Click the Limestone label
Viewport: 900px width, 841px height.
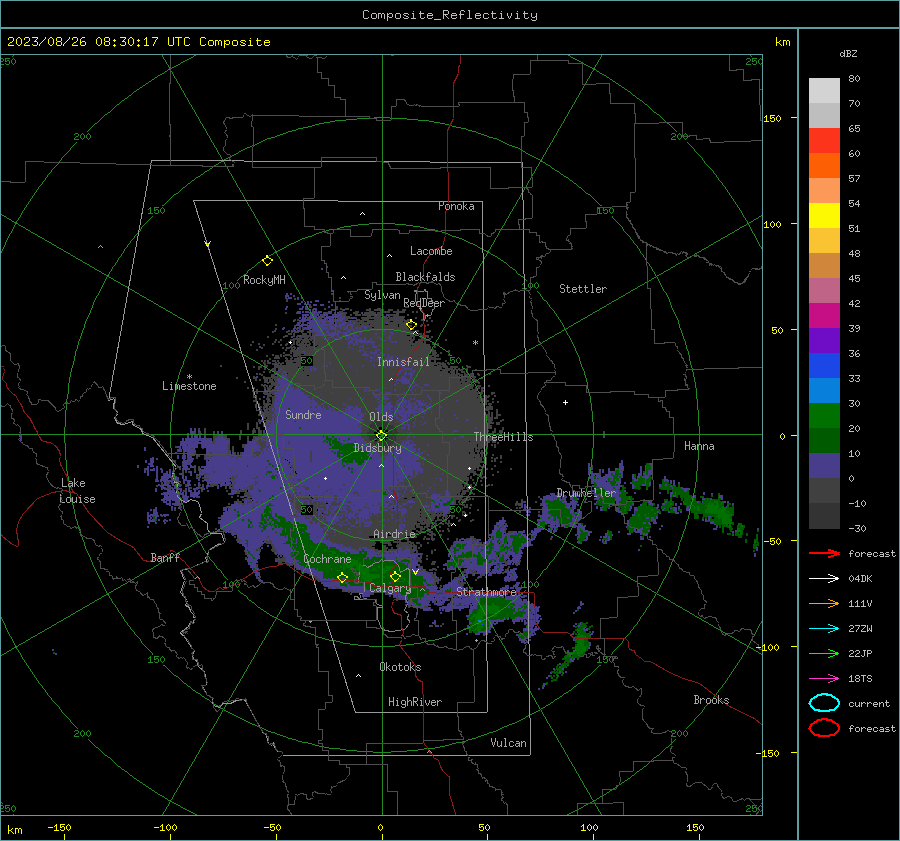coord(189,386)
